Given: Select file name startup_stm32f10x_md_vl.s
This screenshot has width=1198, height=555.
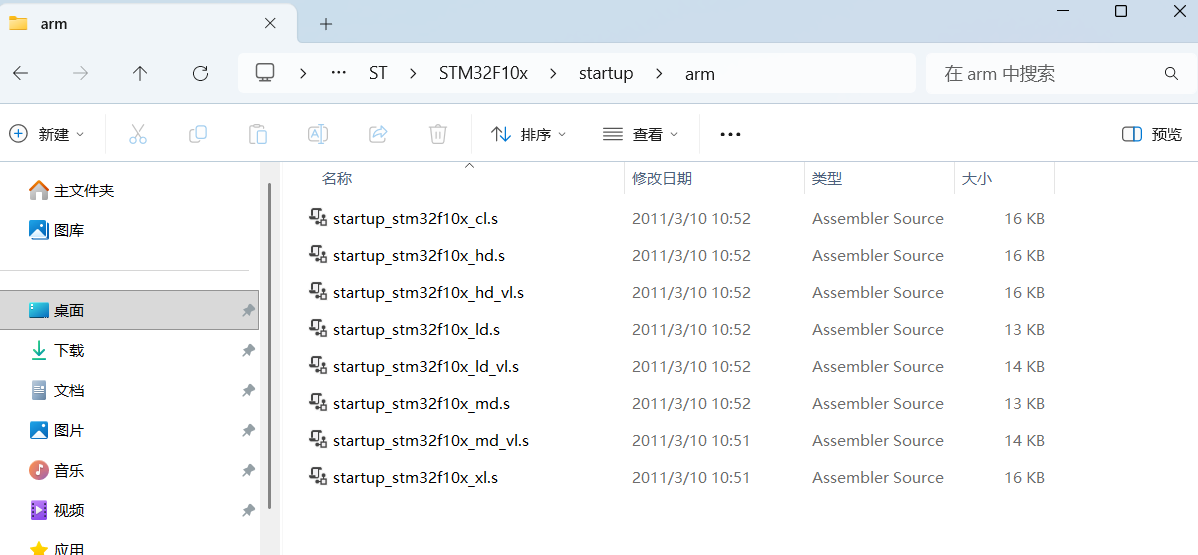Looking at the screenshot, I should click(431, 441).
